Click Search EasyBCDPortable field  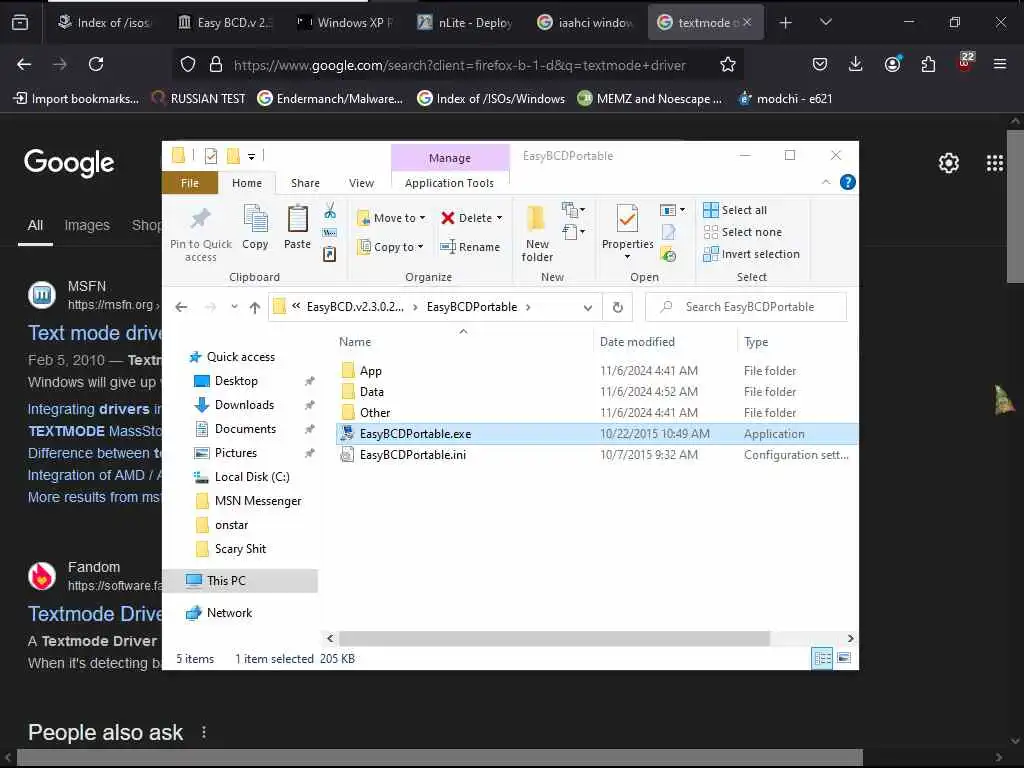746,307
